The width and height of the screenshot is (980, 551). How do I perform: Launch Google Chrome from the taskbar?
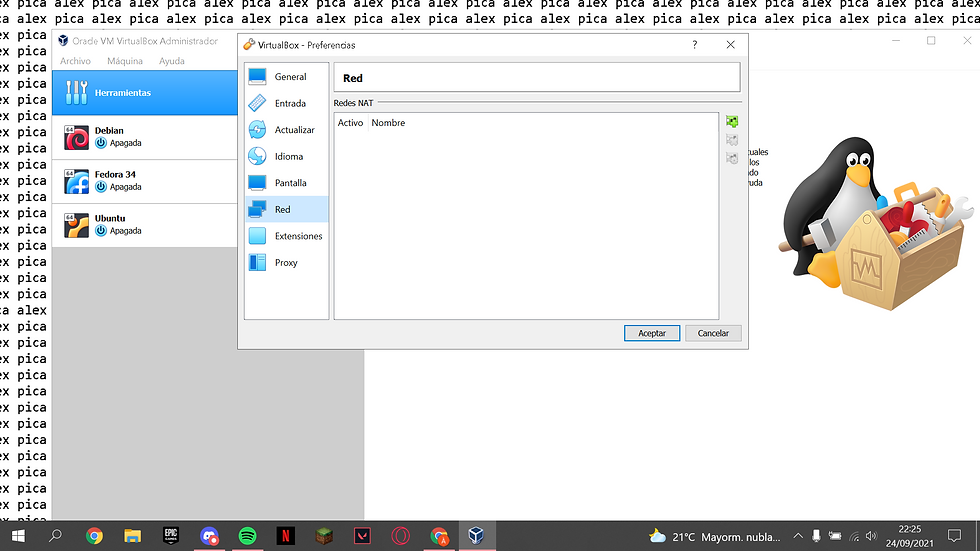point(94,536)
